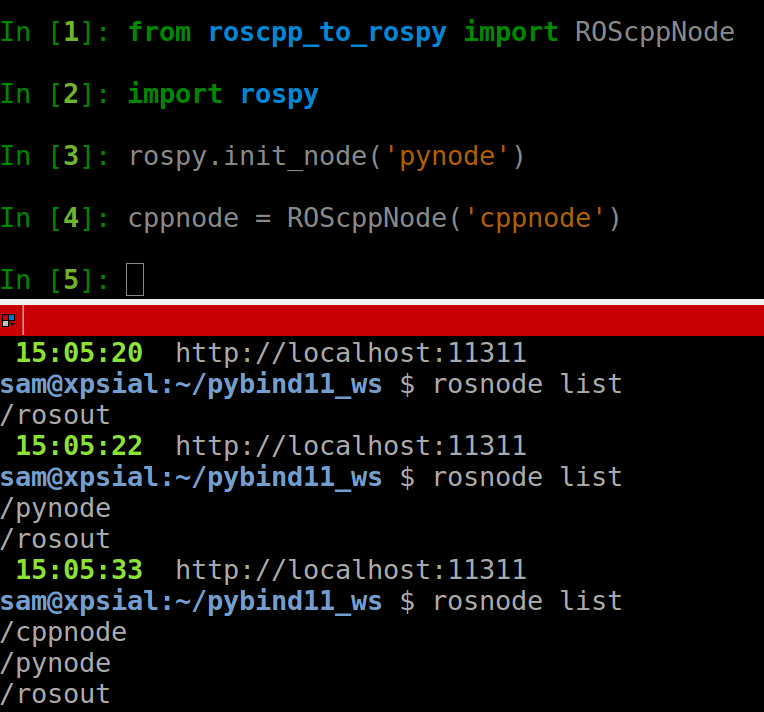
Task: Click the timestamp 15:05:20
Action: [x=79, y=353]
